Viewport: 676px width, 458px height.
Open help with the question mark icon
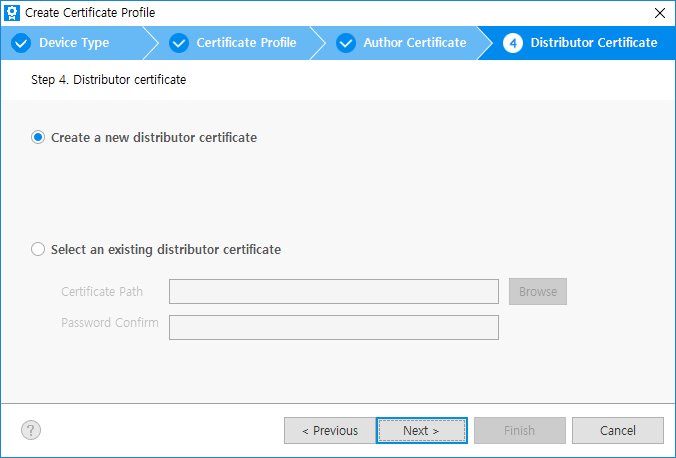coord(31,430)
